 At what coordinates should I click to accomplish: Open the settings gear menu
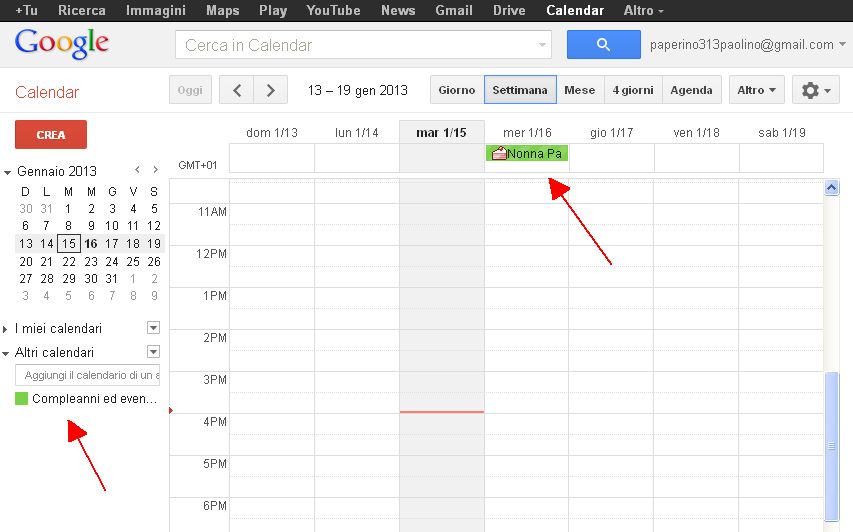coord(815,90)
